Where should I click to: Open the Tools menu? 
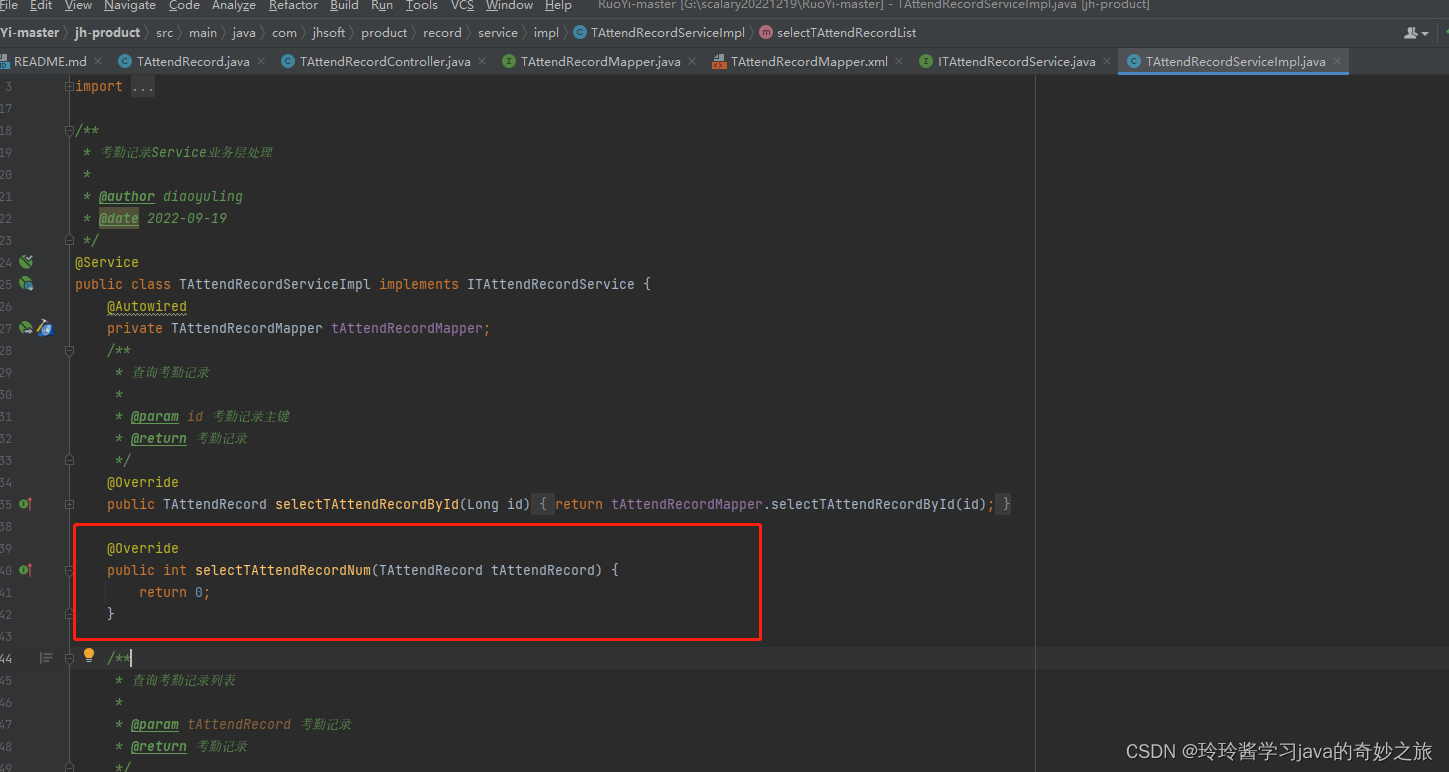point(421,5)
